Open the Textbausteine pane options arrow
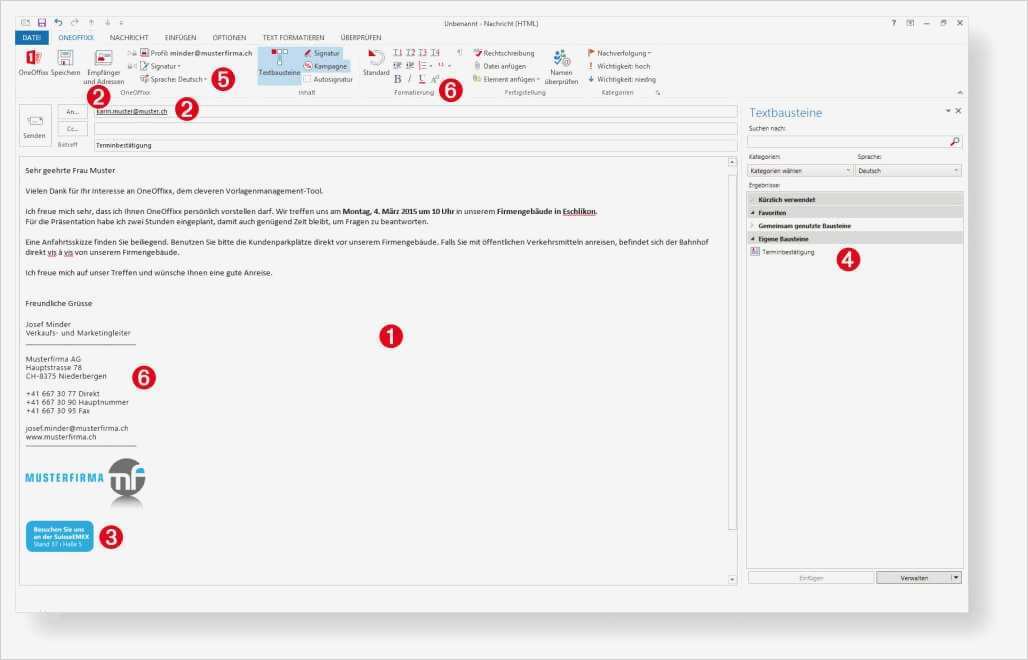Screen dimensions: 1028x660 click(x=948, y=111)
